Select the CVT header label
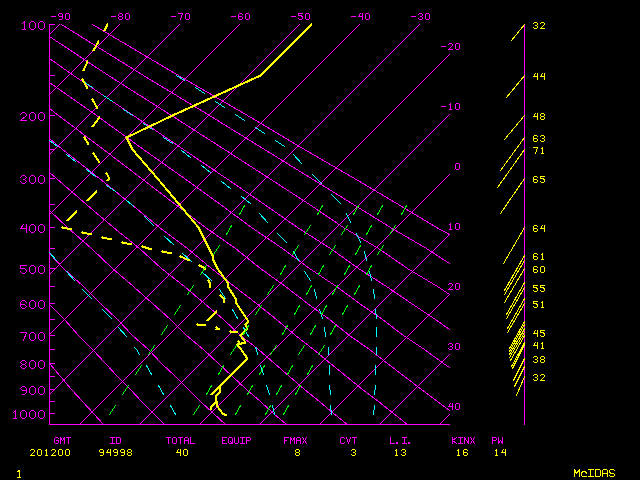This screenshot has height=480, width=640. [x=348, y=440]
